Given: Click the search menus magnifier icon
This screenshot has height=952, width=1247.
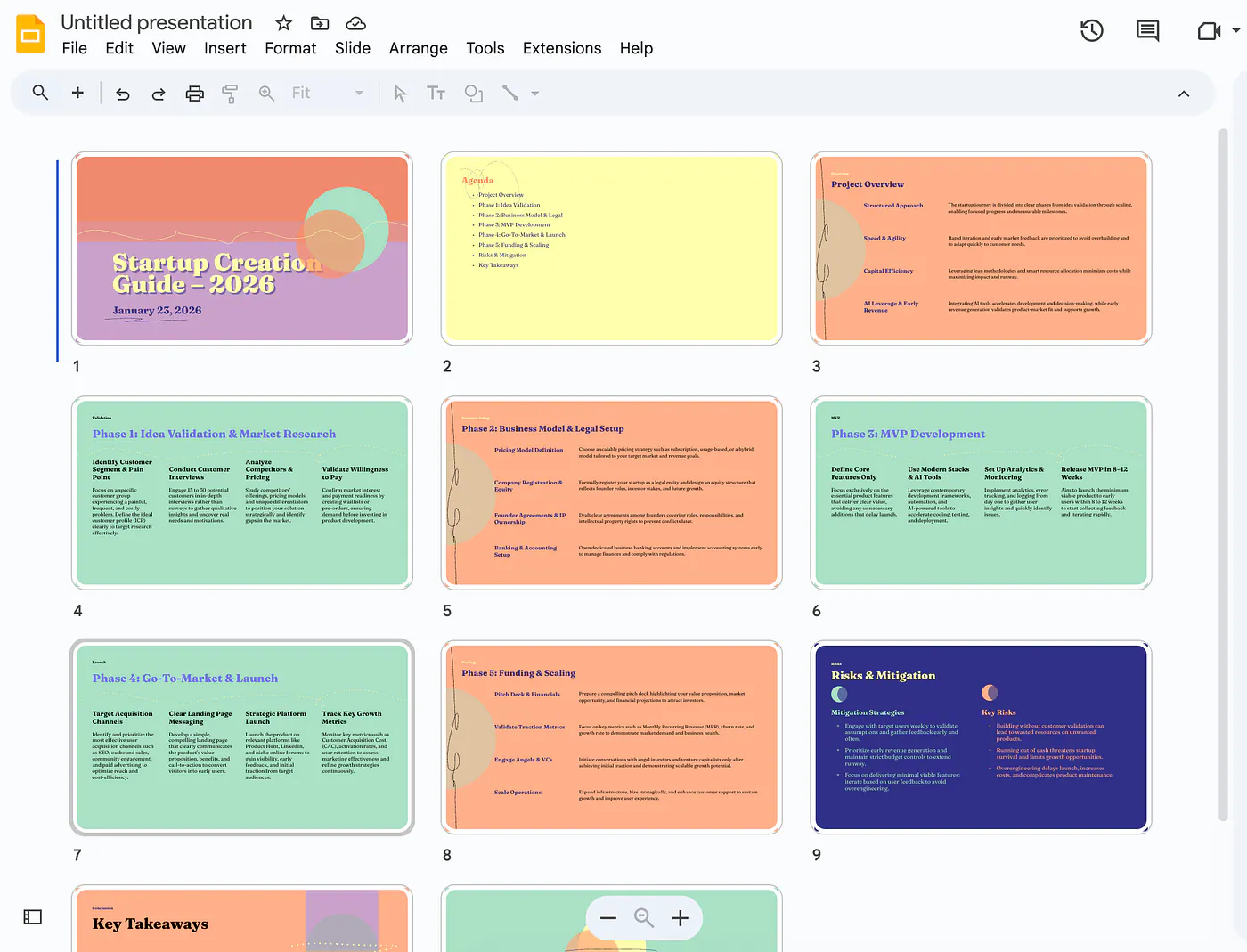Looking at the screenshot, I should click(40, 93).
